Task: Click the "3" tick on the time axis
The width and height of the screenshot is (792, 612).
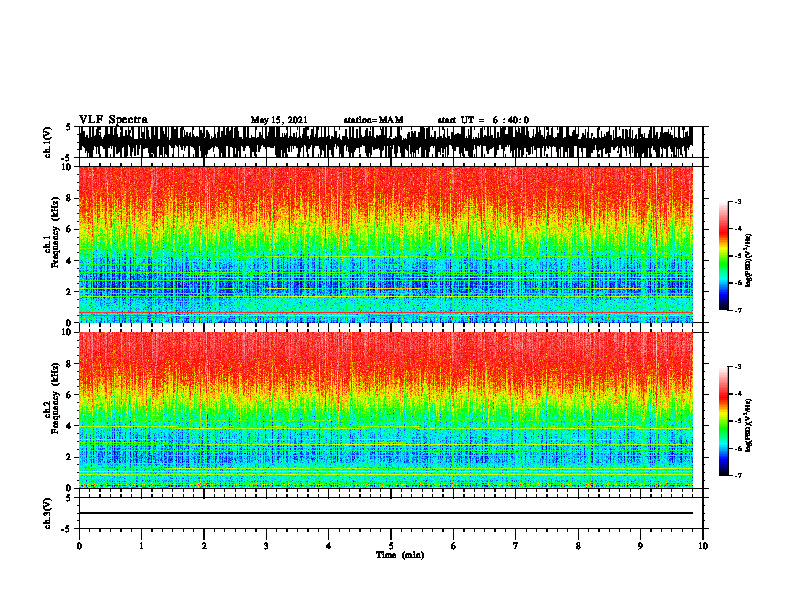Action: tap(266, 546)
